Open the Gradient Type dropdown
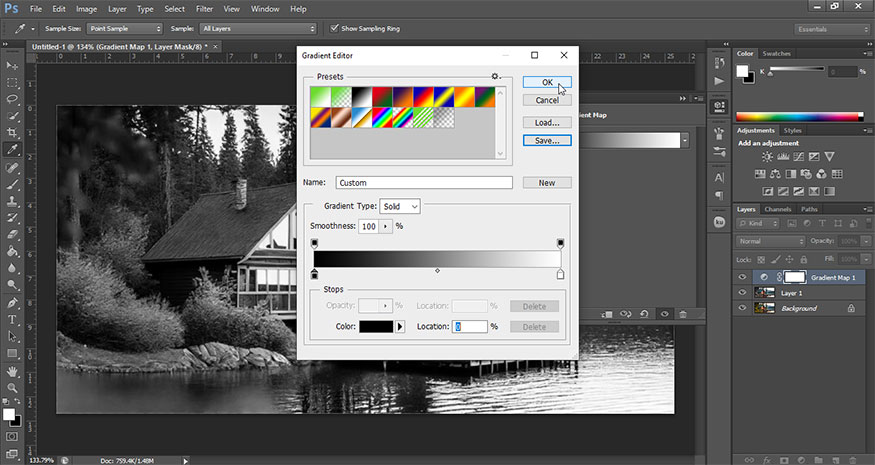875x465 pixels. click(x=400, y=206)
